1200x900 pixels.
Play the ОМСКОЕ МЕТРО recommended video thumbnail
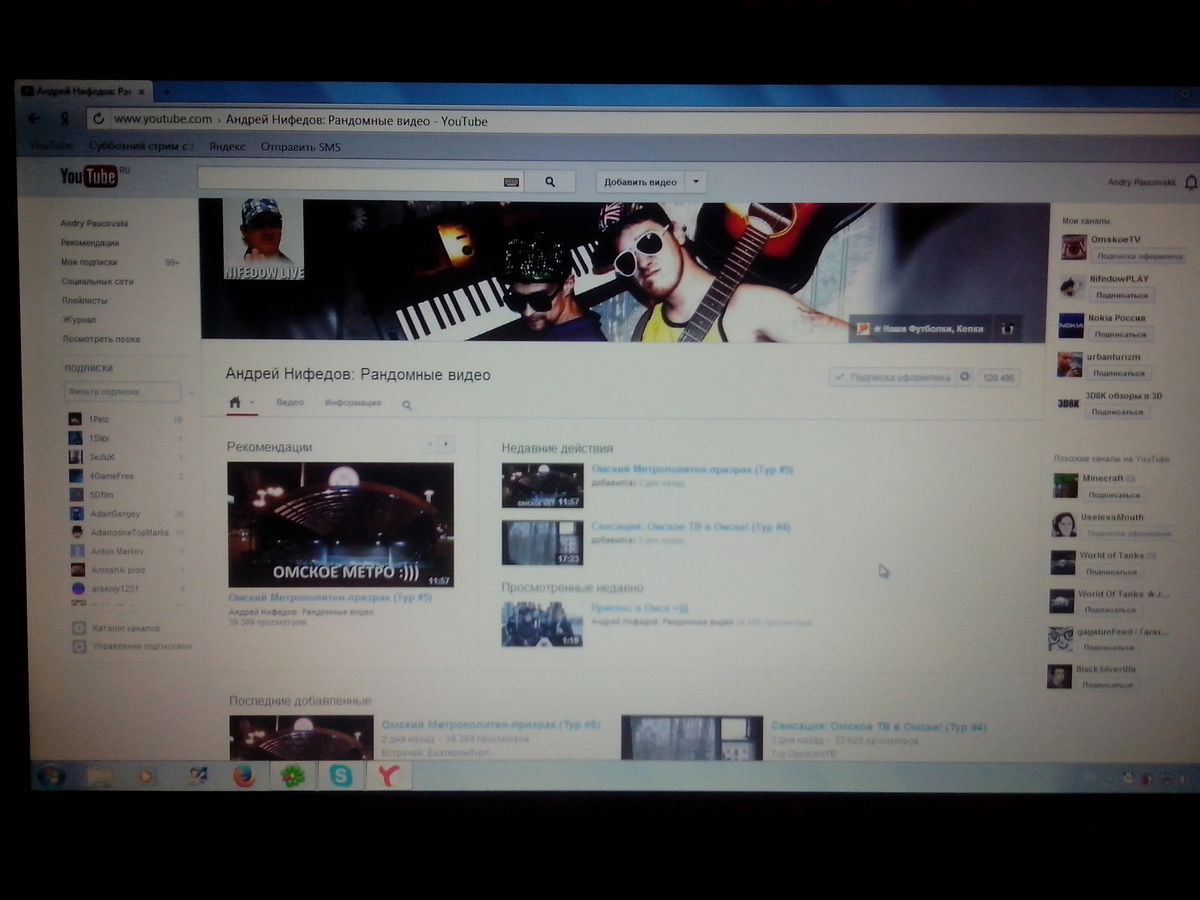340,524
